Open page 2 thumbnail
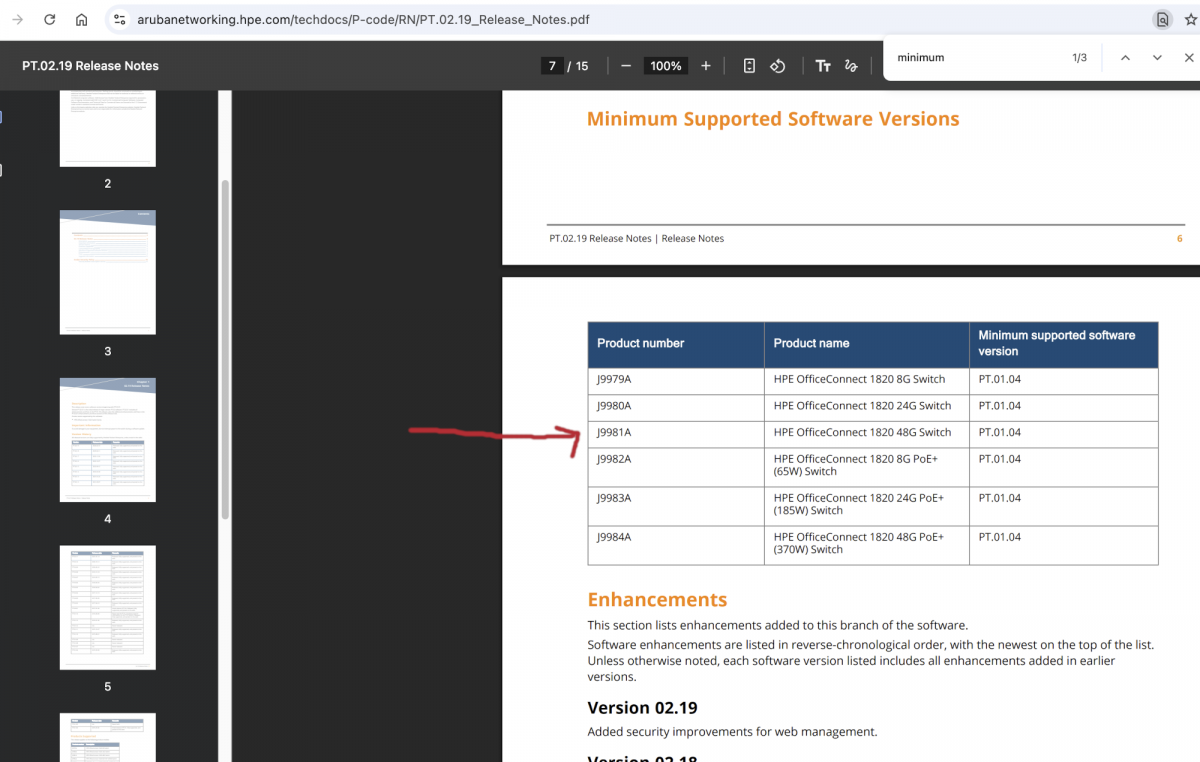 [107, 128]
